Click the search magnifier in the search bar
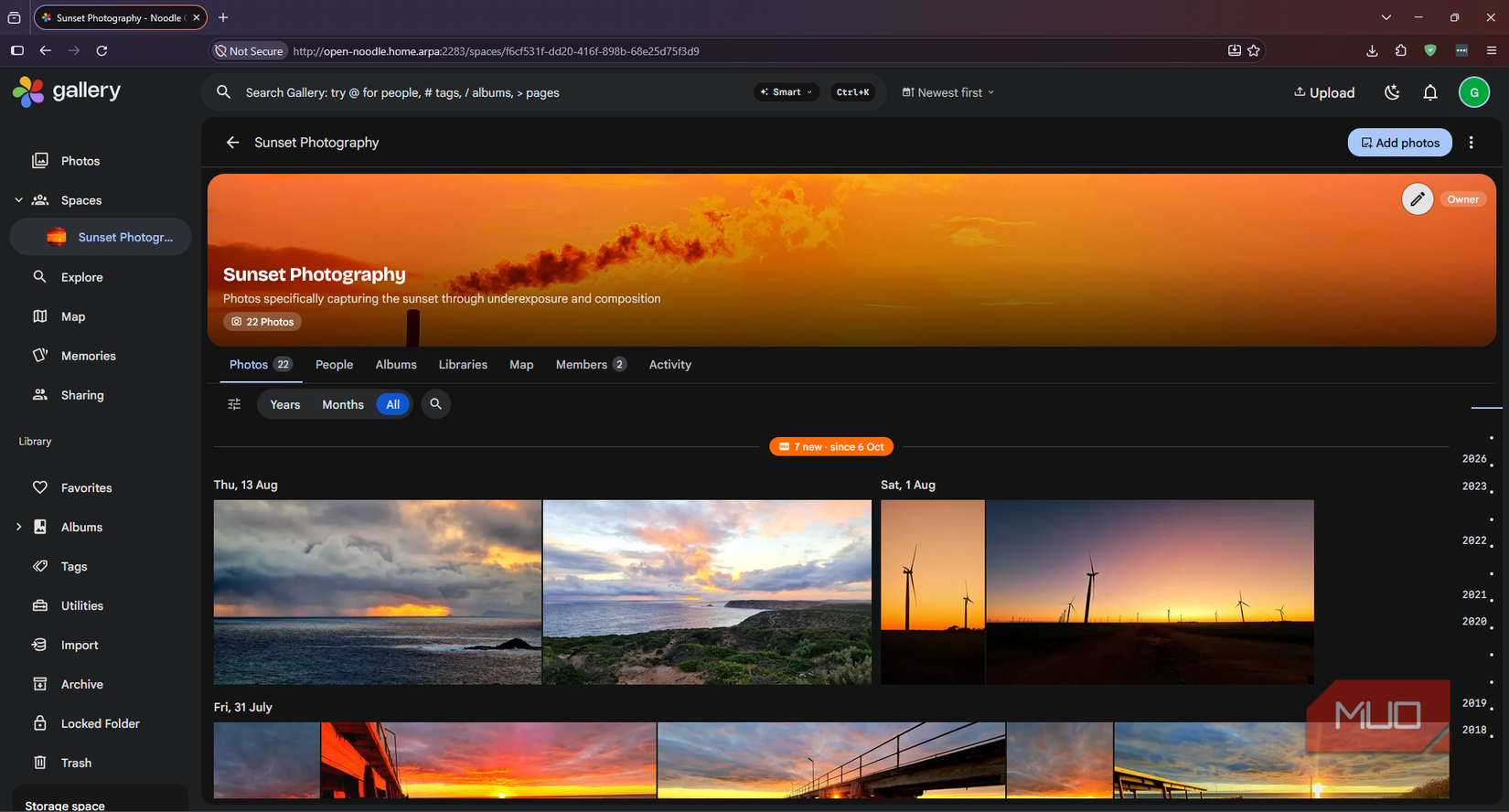Screen dimensions: 1509x812 [223, 92]
